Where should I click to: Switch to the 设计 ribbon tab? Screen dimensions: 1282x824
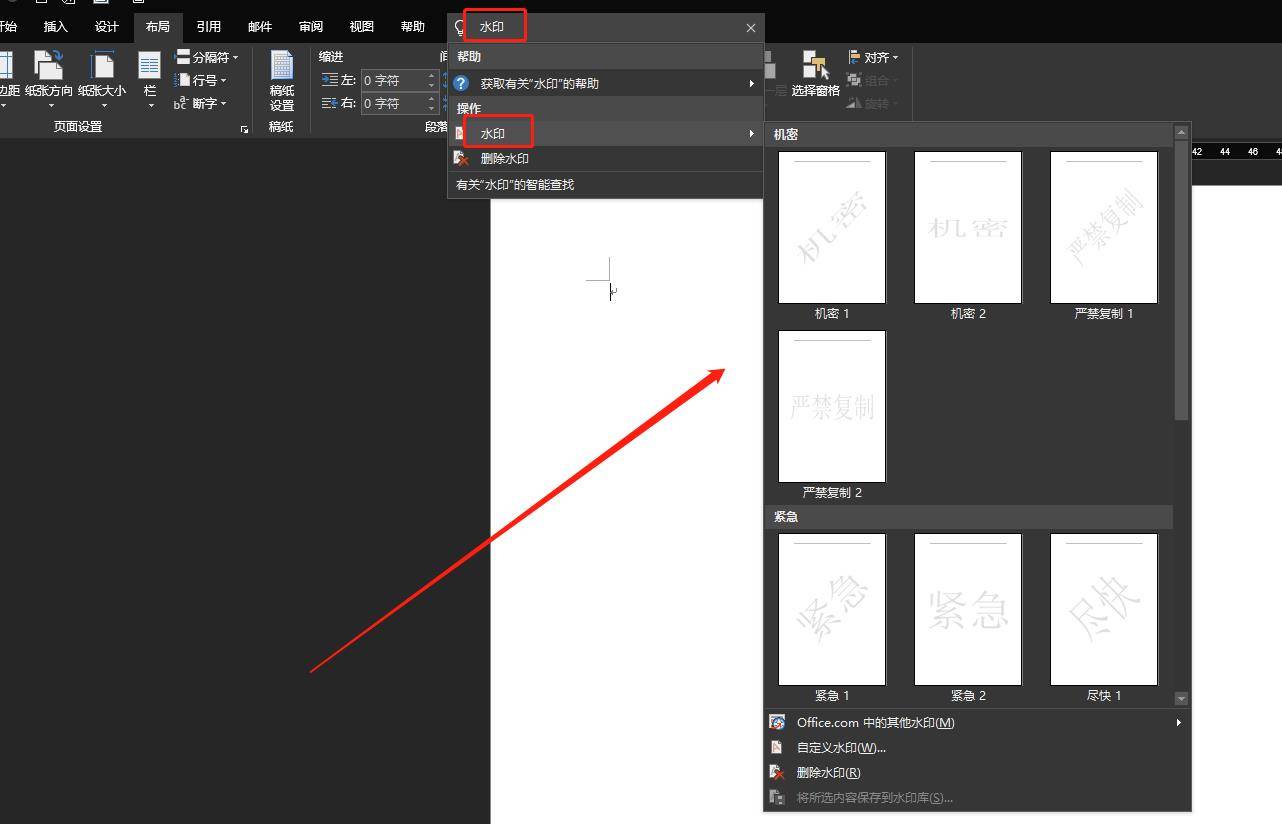[x=106, y=27]
